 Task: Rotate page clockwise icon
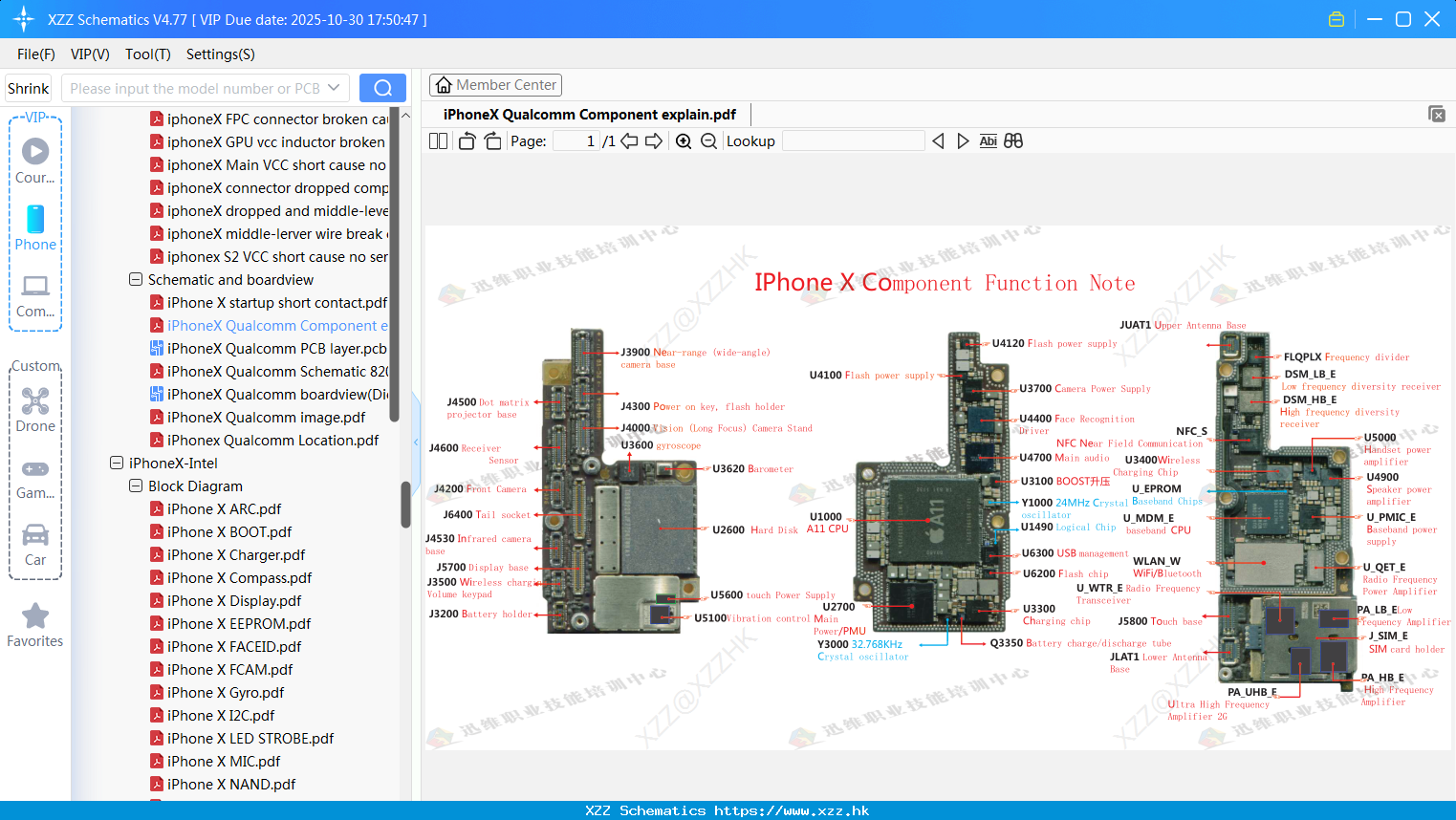tap(492, 140)
